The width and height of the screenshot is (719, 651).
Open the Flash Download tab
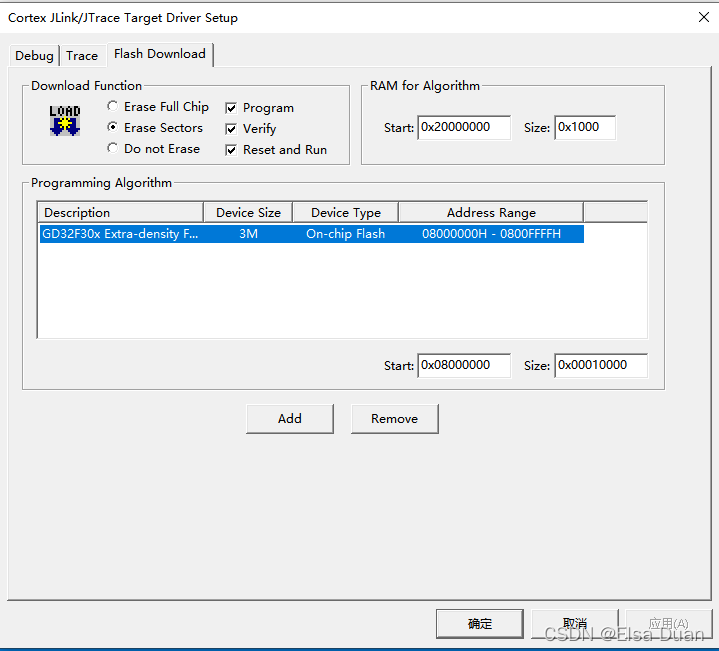[160, 54]
